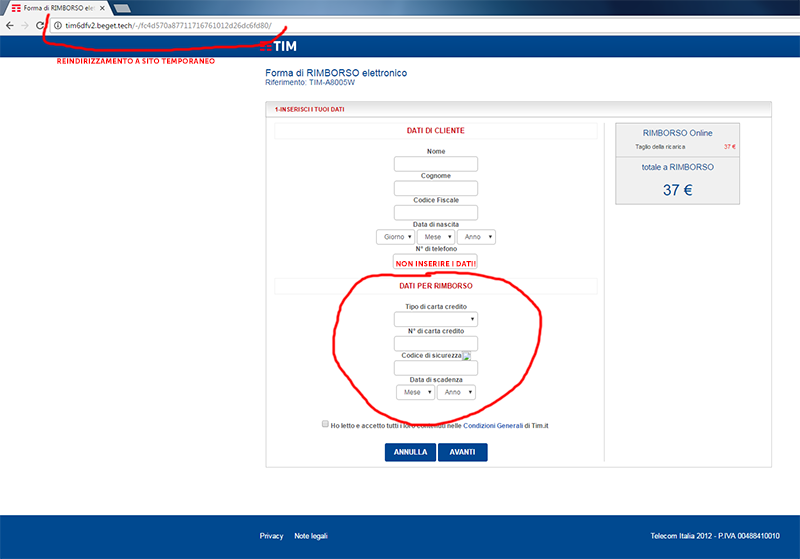Click the 'Taglio della ricarica' row label
800x559 pixels.
tap(660, 147)
